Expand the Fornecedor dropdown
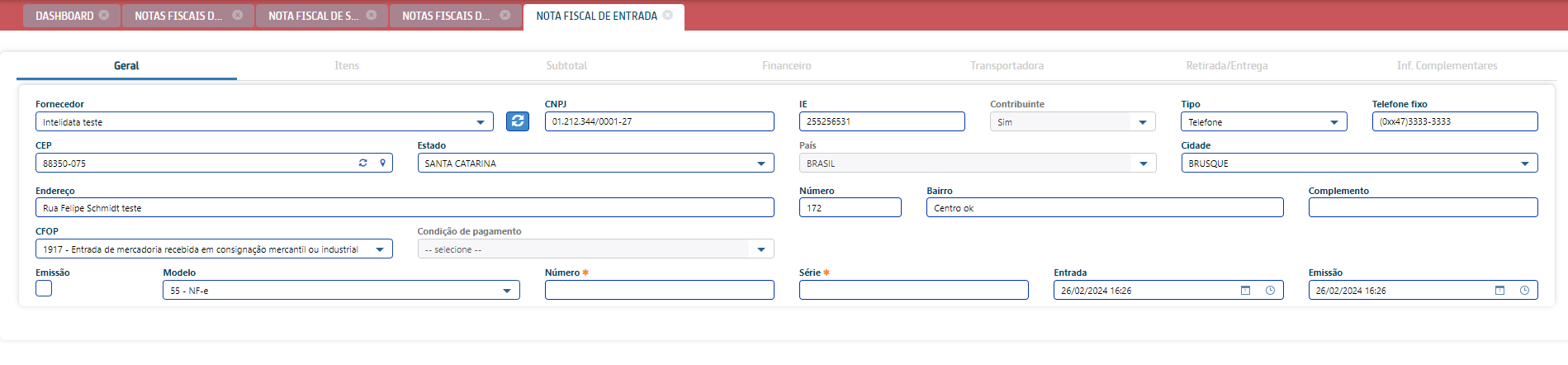Viewport: 1568px width, 365px height. tap(480, 122)
